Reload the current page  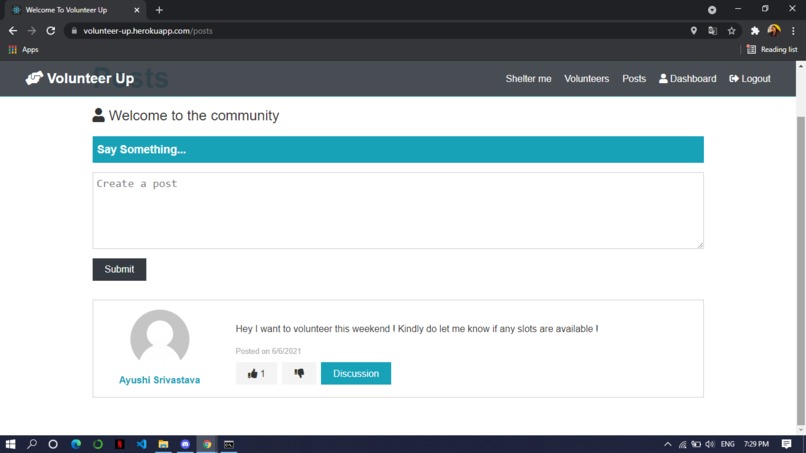50,31
